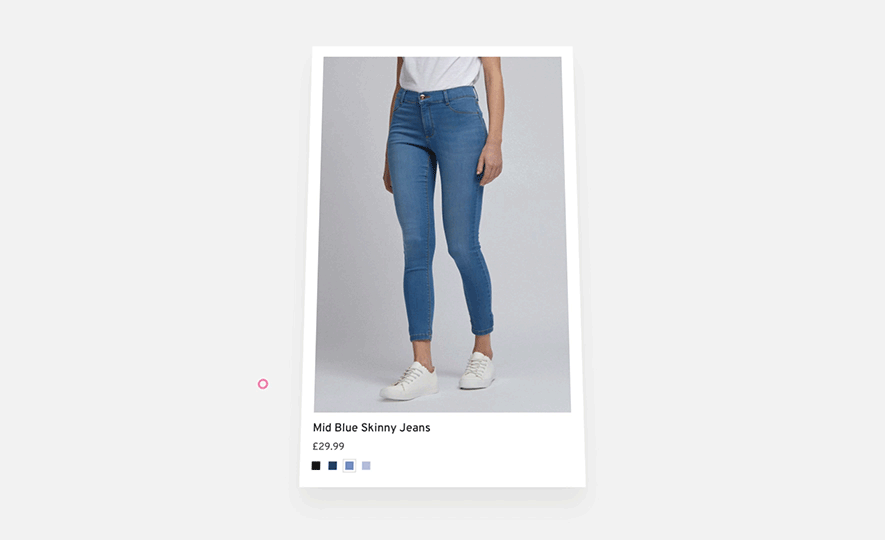Click the white product card area

[442, 267]
